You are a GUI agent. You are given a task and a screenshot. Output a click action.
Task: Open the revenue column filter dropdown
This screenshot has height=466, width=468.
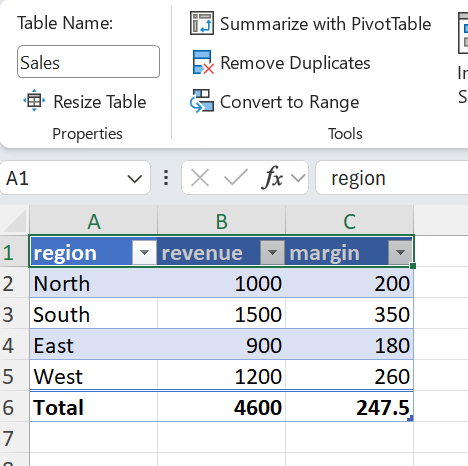pos(272,252)
